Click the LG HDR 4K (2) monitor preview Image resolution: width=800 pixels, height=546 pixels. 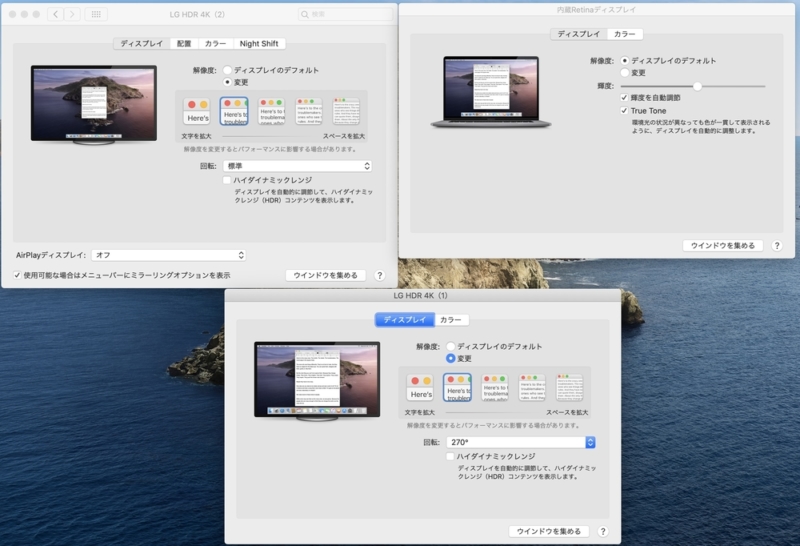point(94,105)
